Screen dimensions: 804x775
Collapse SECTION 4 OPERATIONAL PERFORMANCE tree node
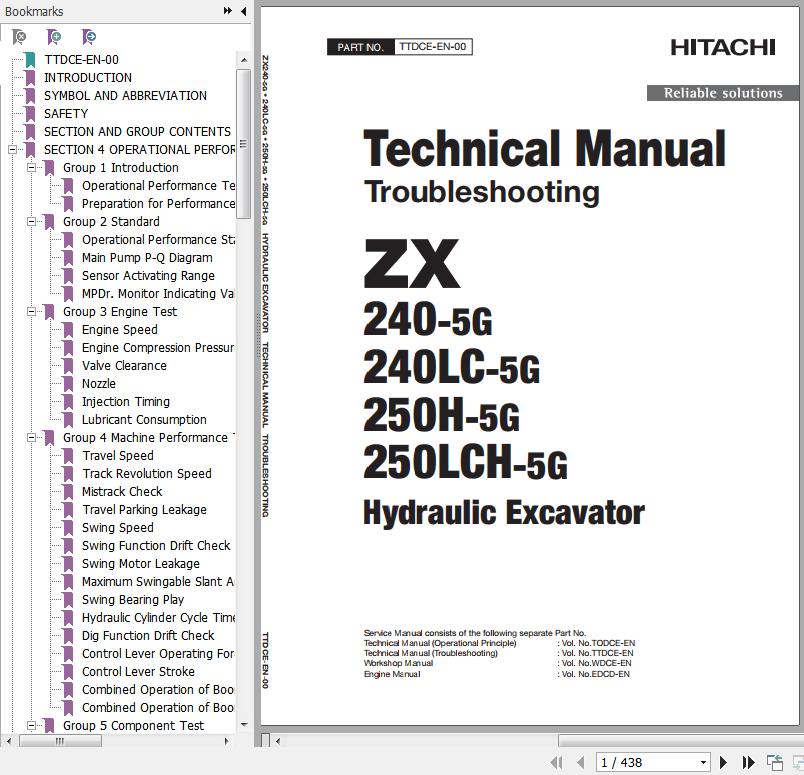point(12,150)
